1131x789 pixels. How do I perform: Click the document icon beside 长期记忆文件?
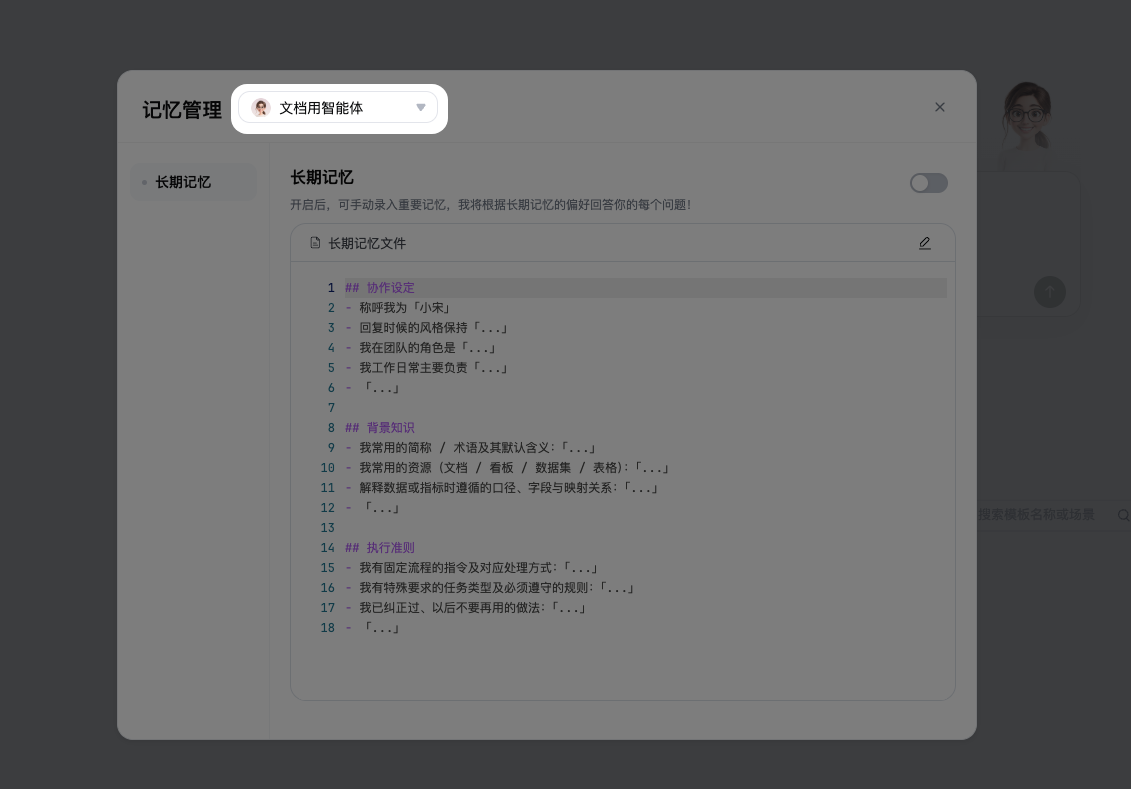[315, 243]
